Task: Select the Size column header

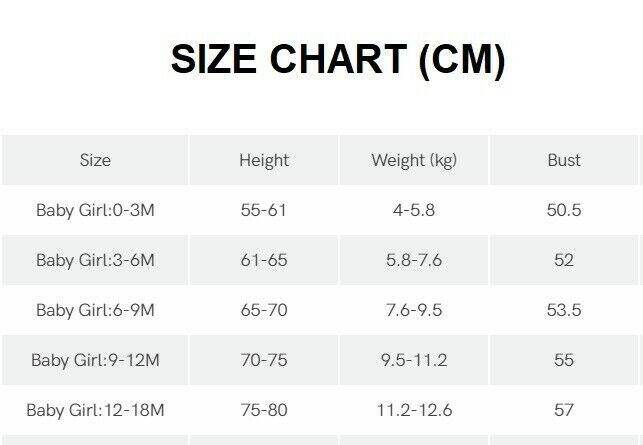Action: (x=95, y=160)
